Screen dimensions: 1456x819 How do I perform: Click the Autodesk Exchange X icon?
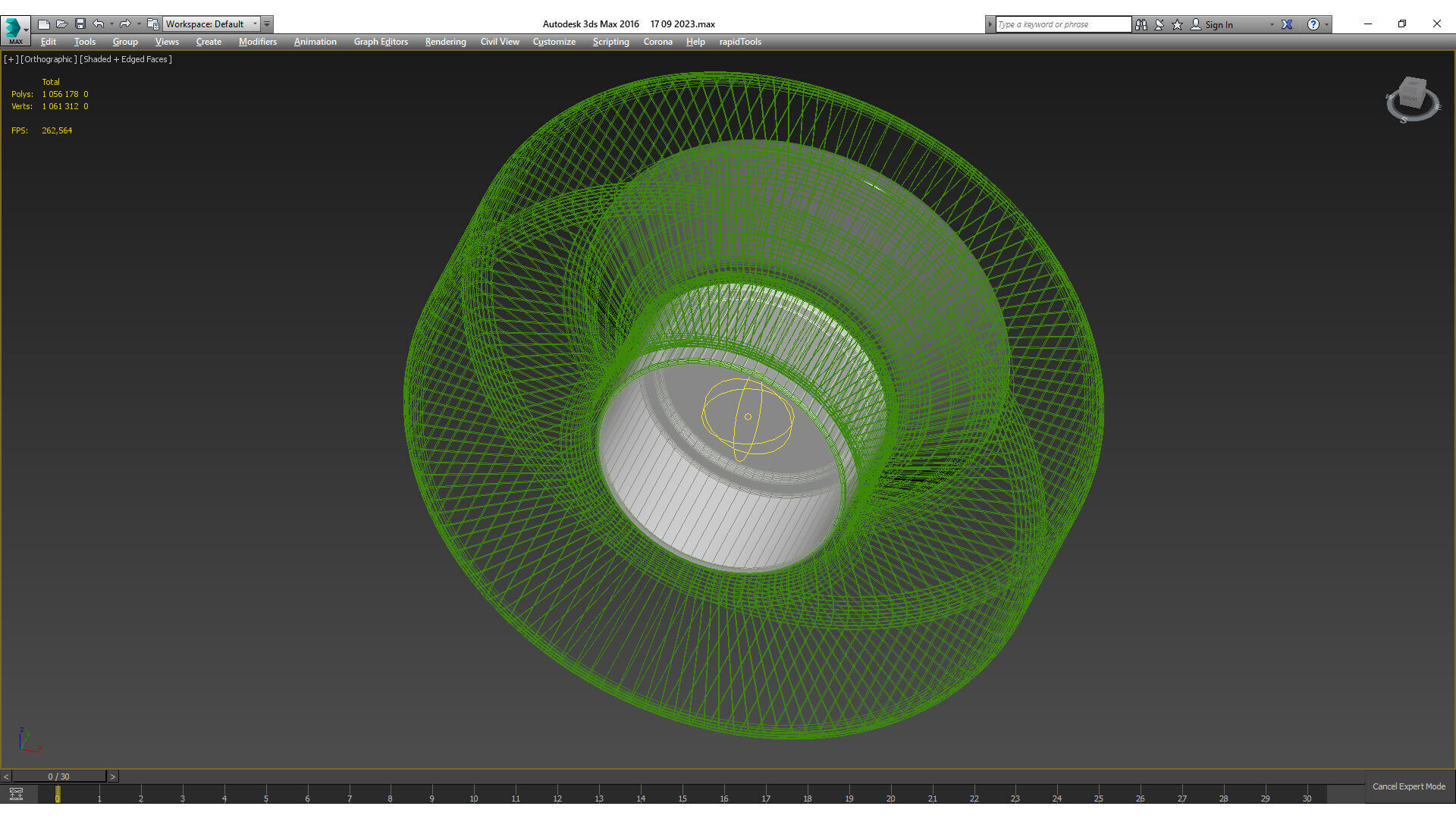1287,24
